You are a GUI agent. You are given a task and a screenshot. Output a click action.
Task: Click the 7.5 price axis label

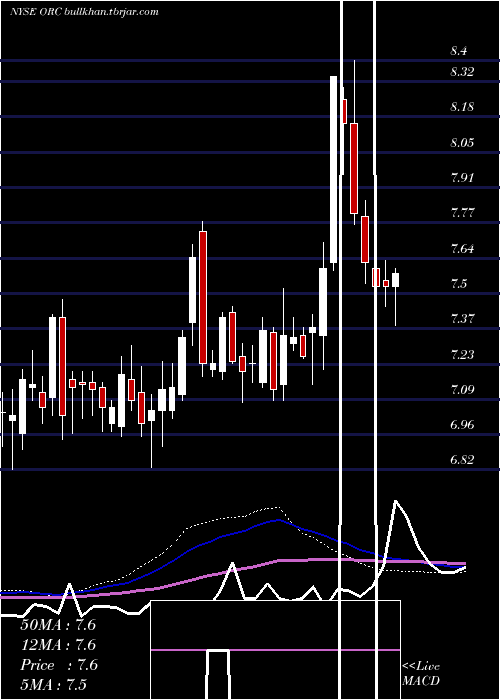[x=459, y=283]
